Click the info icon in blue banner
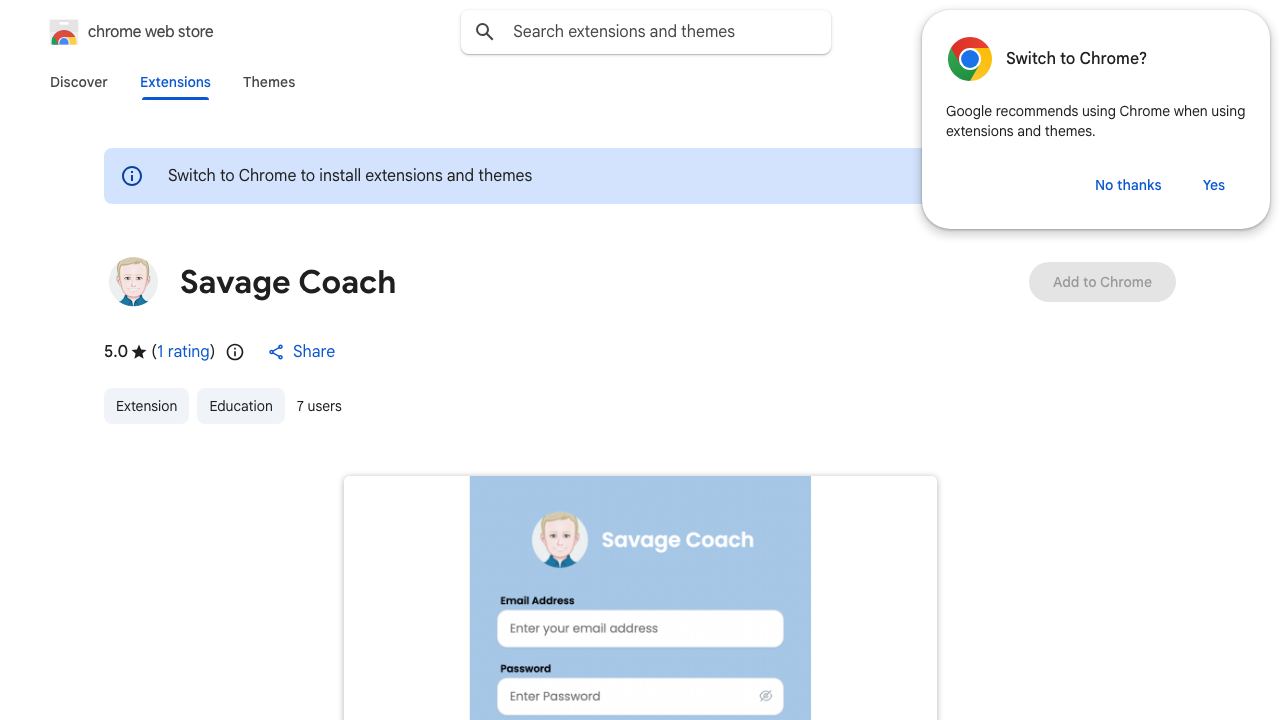 [132, 176]
